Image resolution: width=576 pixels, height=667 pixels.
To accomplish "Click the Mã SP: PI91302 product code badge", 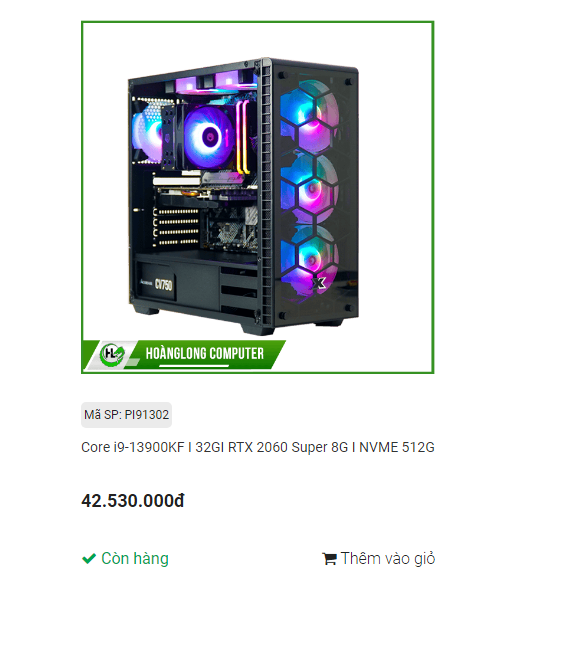I will [127, 415].
